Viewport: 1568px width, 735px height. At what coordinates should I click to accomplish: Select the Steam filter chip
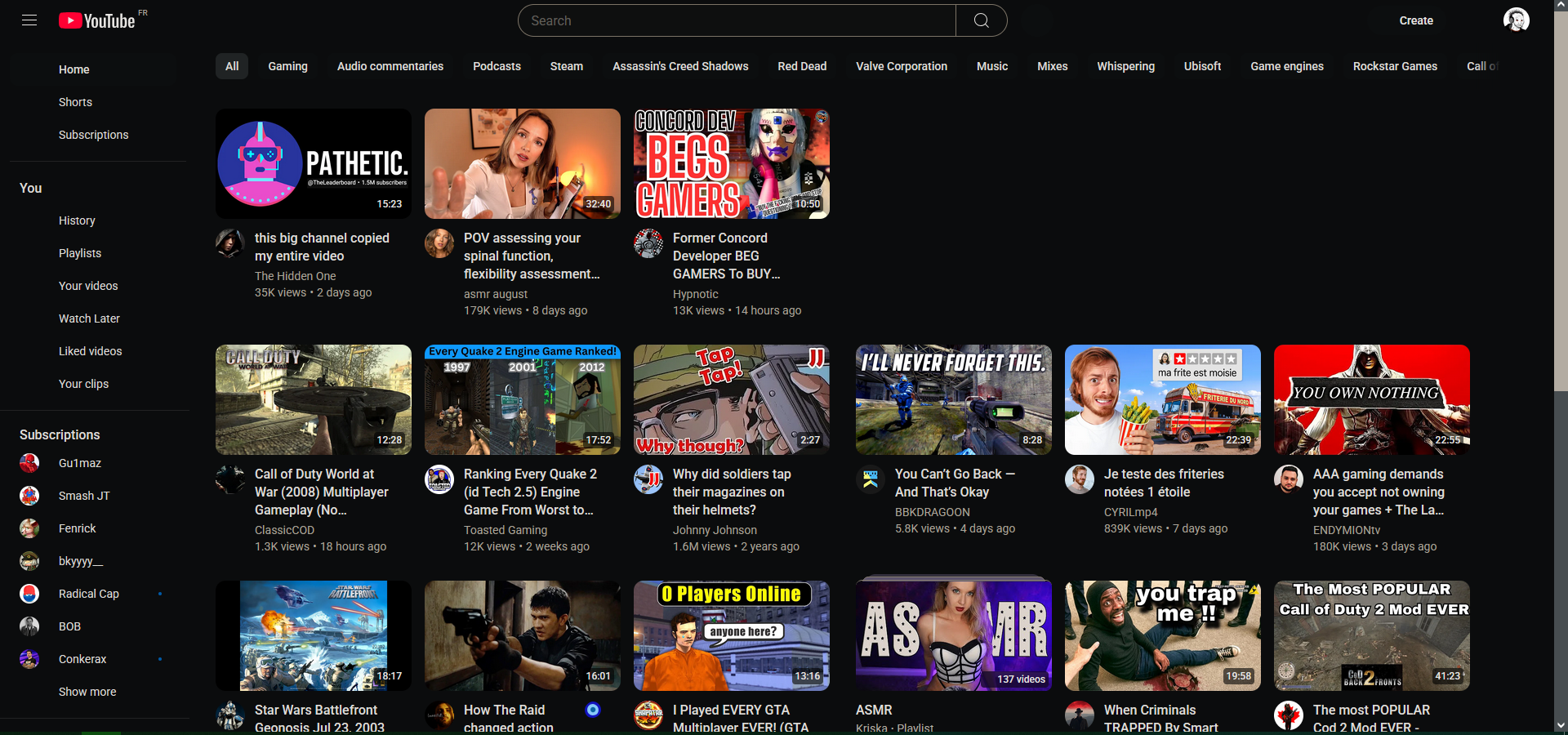[567, 66]
